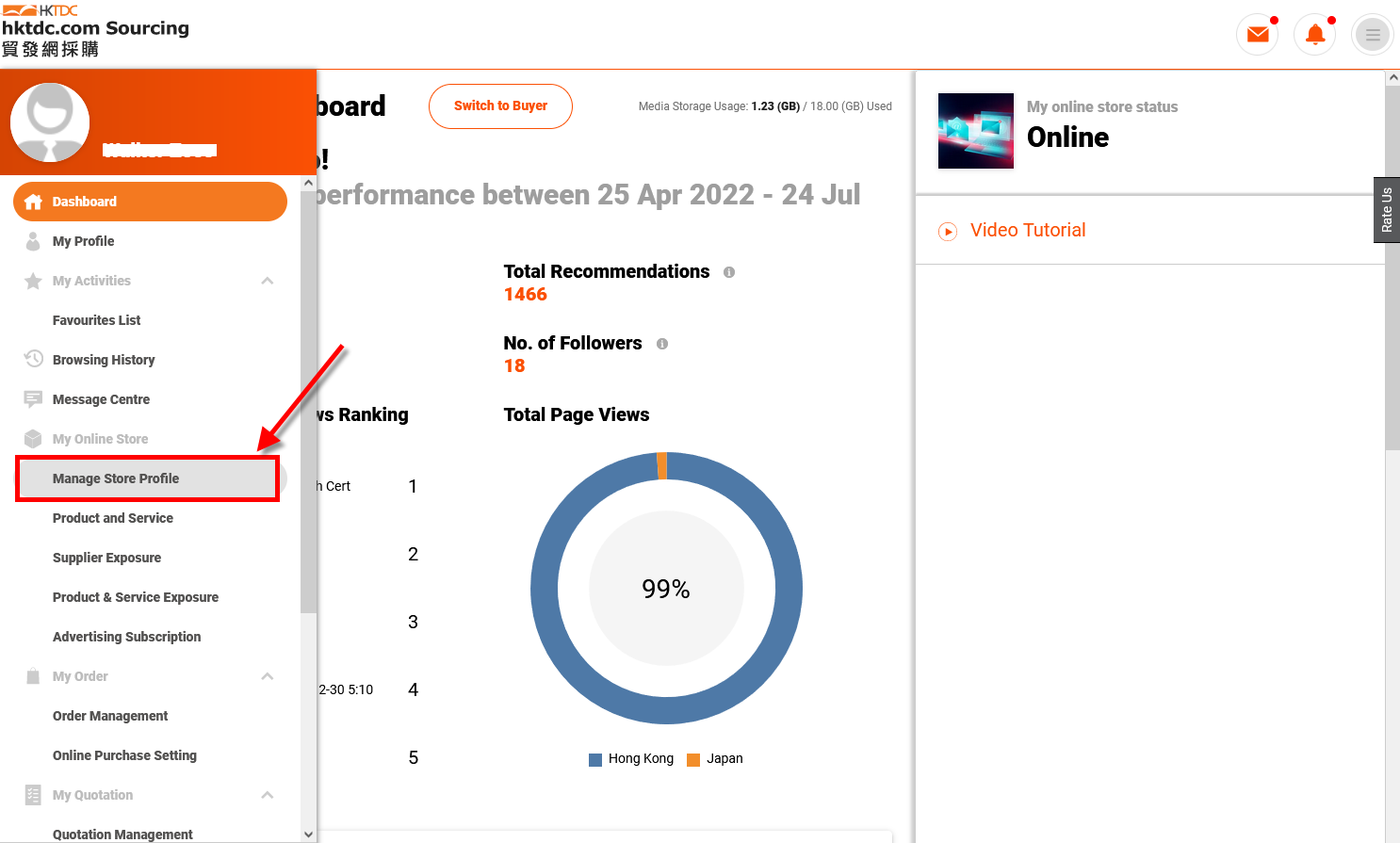Click the My Quotation document icon
1400x843 pixels.
(33, 795)
